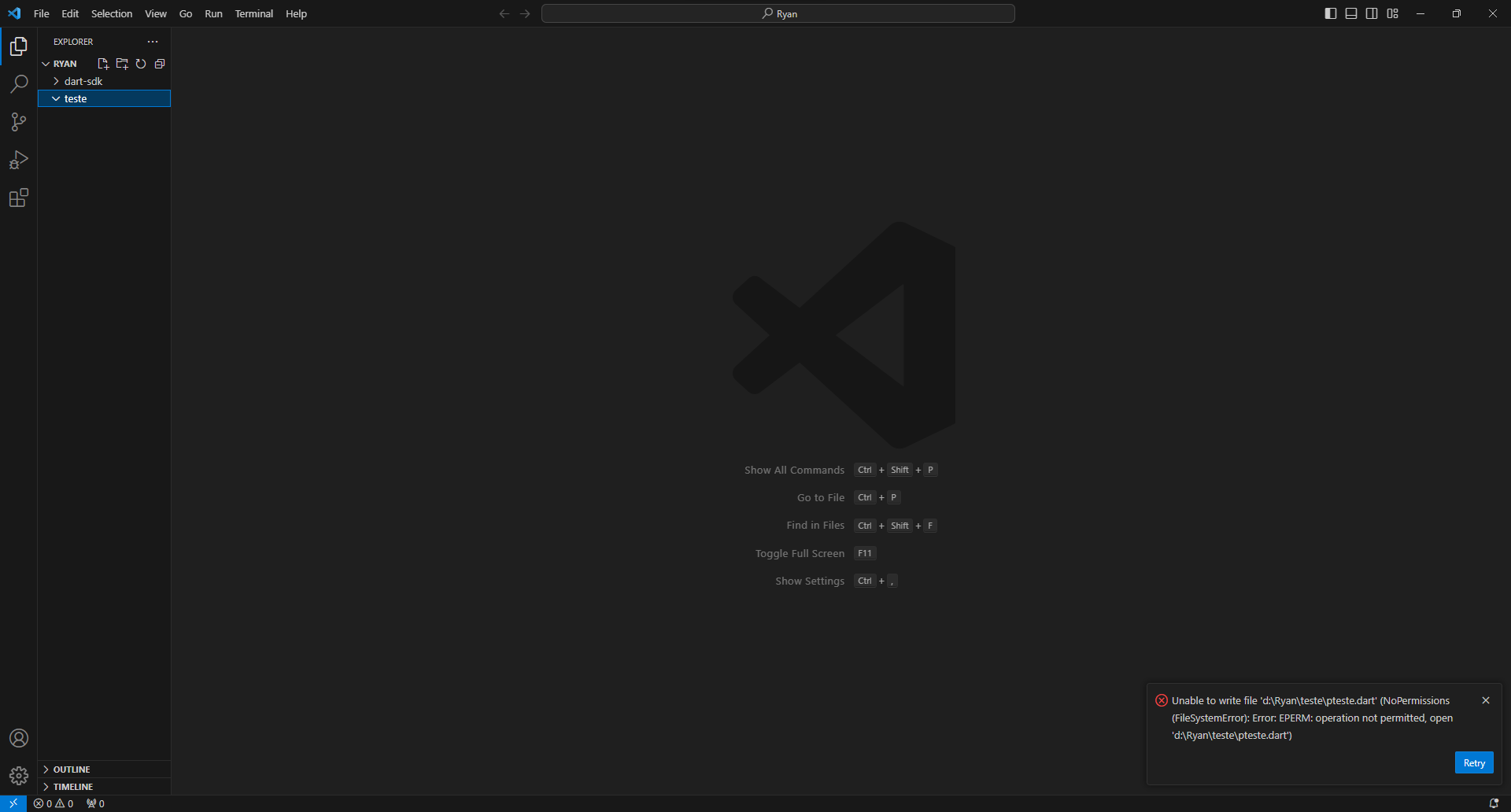Open the Customize Layout icon

1393,13
